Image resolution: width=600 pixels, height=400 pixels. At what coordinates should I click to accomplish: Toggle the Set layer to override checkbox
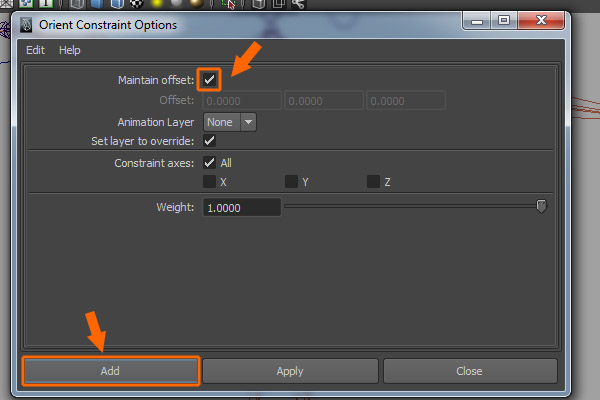click(x=209, y=140)
